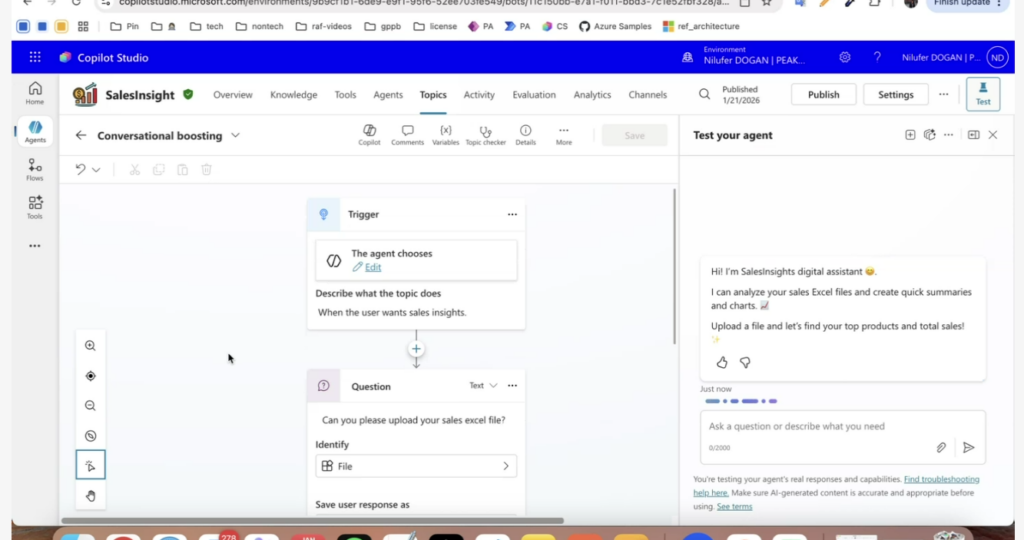
Task: Open the Variables panel
Action: pos(445,135)
